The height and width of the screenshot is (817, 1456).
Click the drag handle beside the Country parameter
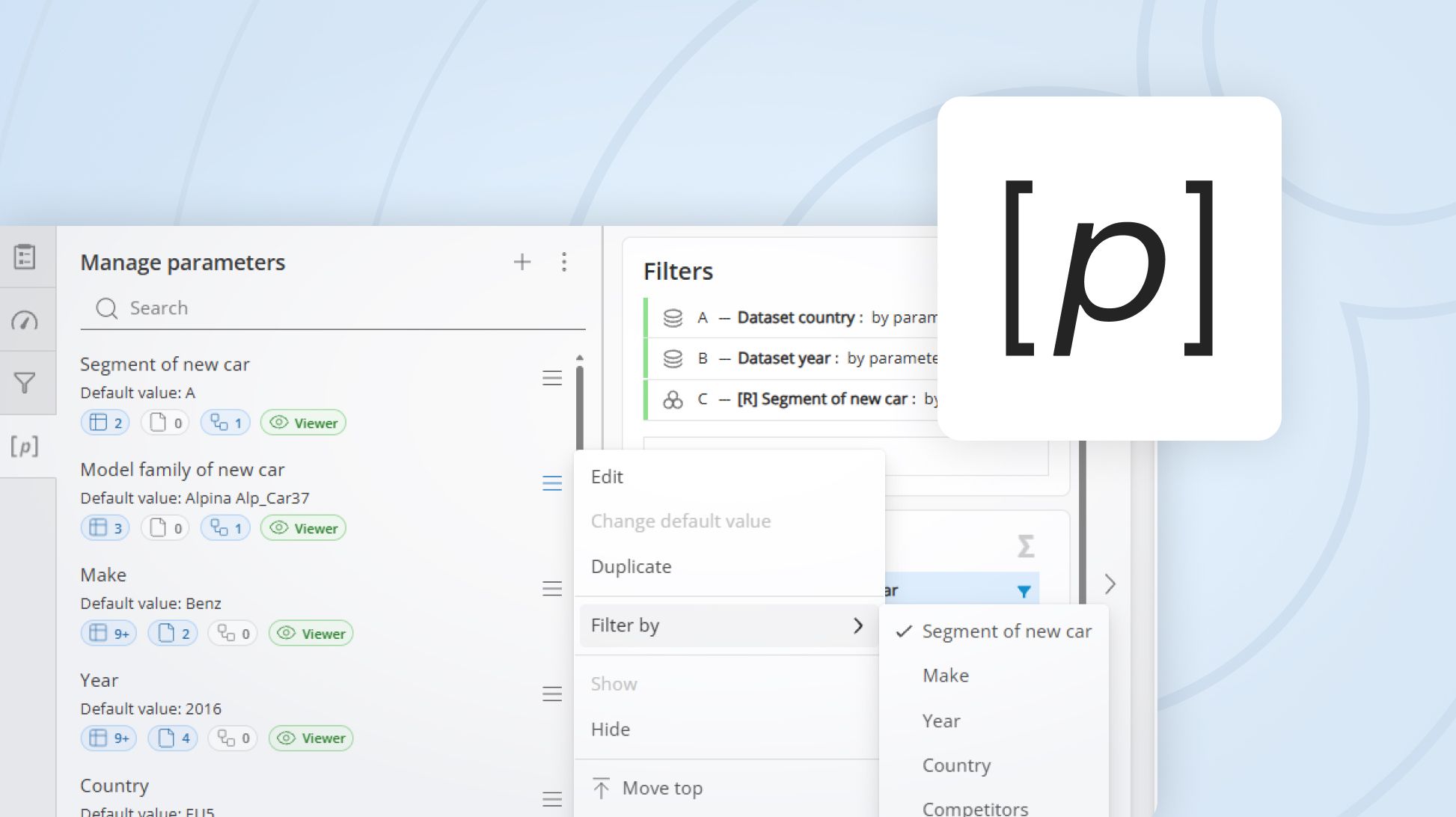pos(552,799)
